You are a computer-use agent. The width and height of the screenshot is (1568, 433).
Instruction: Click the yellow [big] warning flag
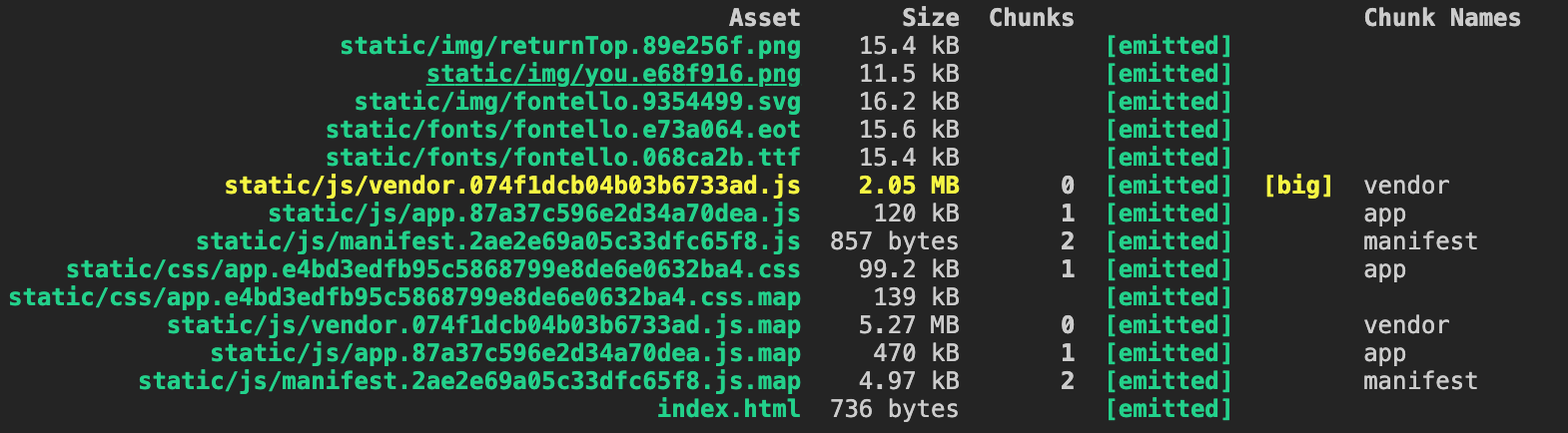tap(1298, 186)
